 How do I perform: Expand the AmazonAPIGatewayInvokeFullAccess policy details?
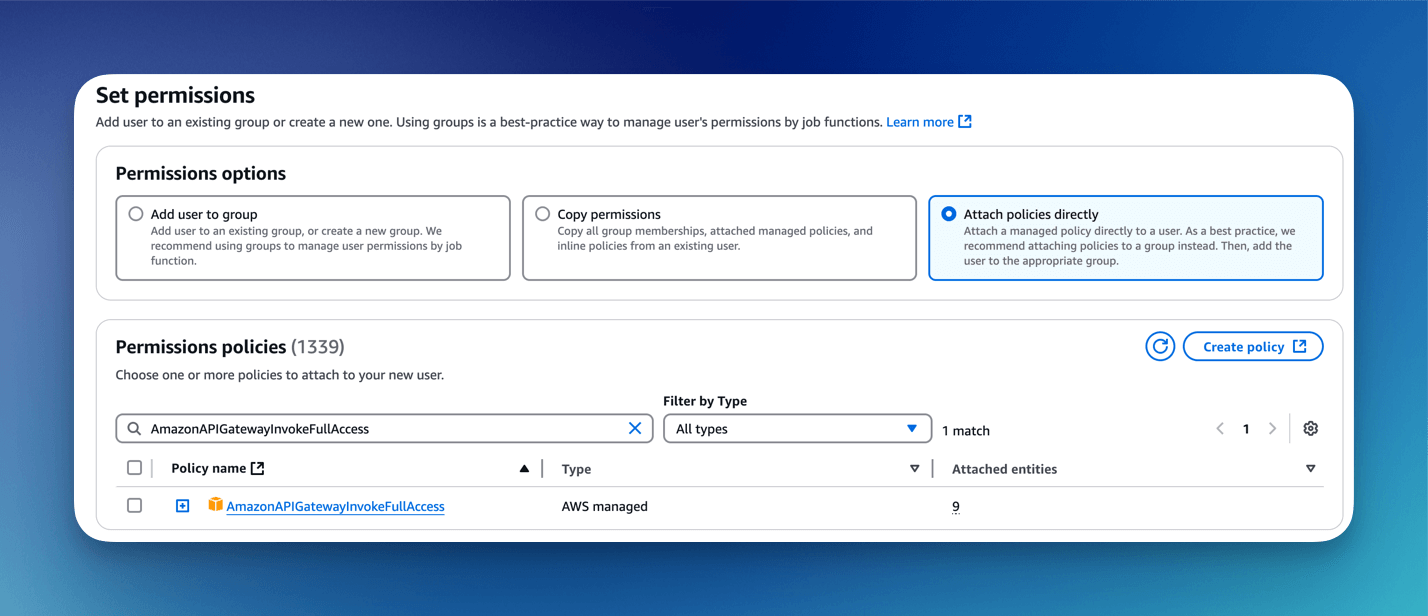(x=182, y=506)
